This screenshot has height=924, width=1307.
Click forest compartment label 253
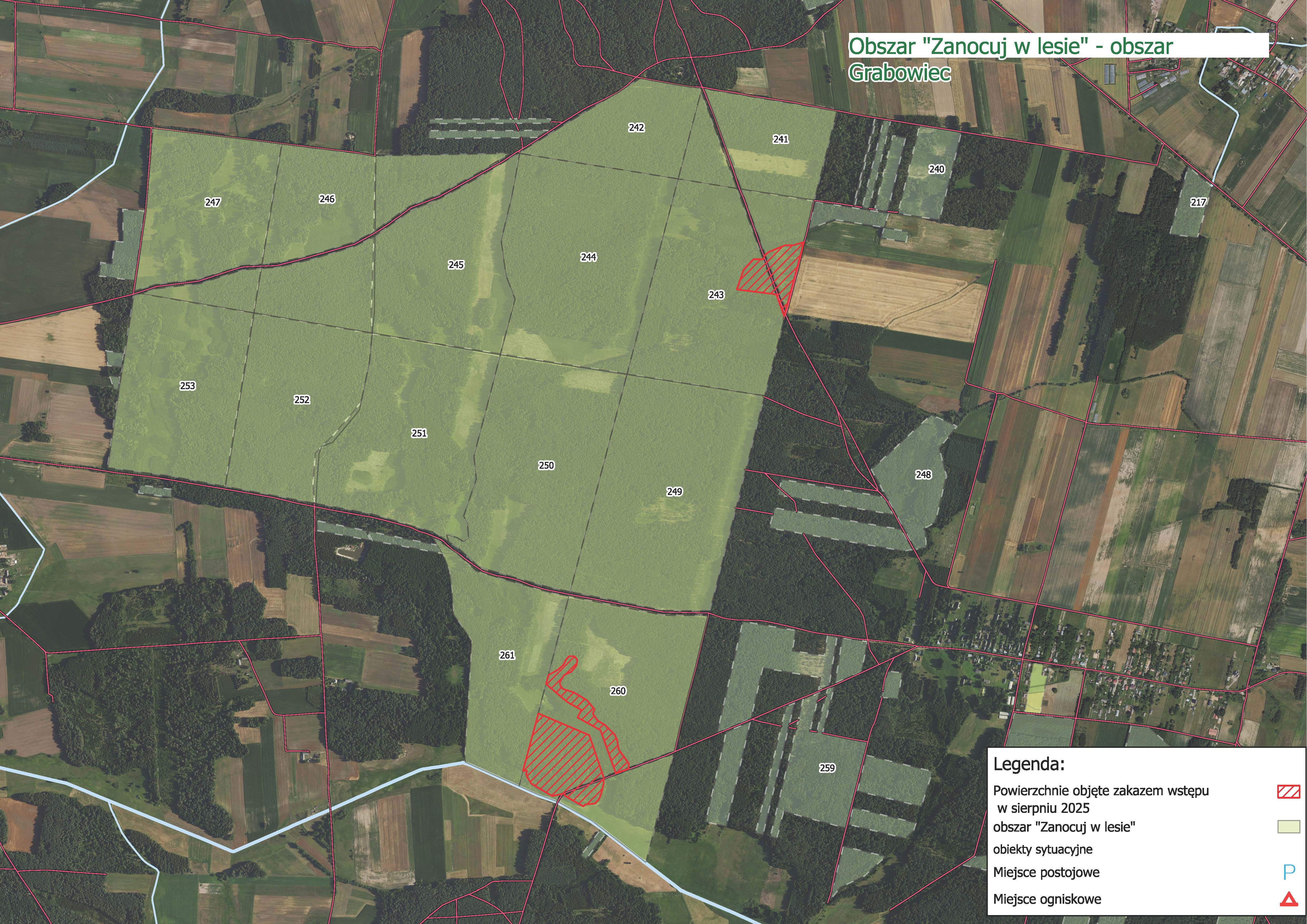tap(188, 386)
